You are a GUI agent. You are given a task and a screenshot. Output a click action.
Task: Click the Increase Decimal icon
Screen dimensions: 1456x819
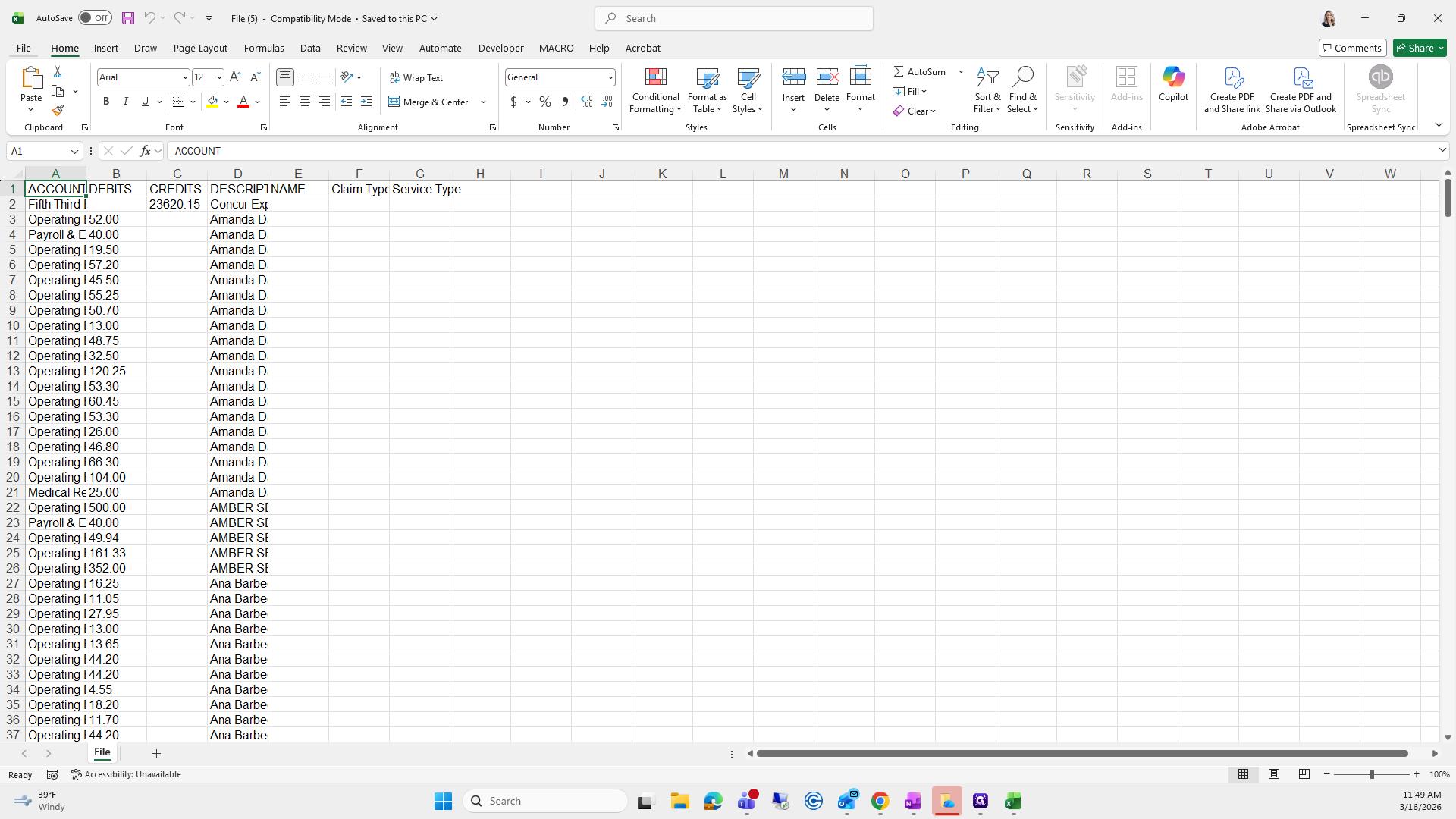pos(587,102)
